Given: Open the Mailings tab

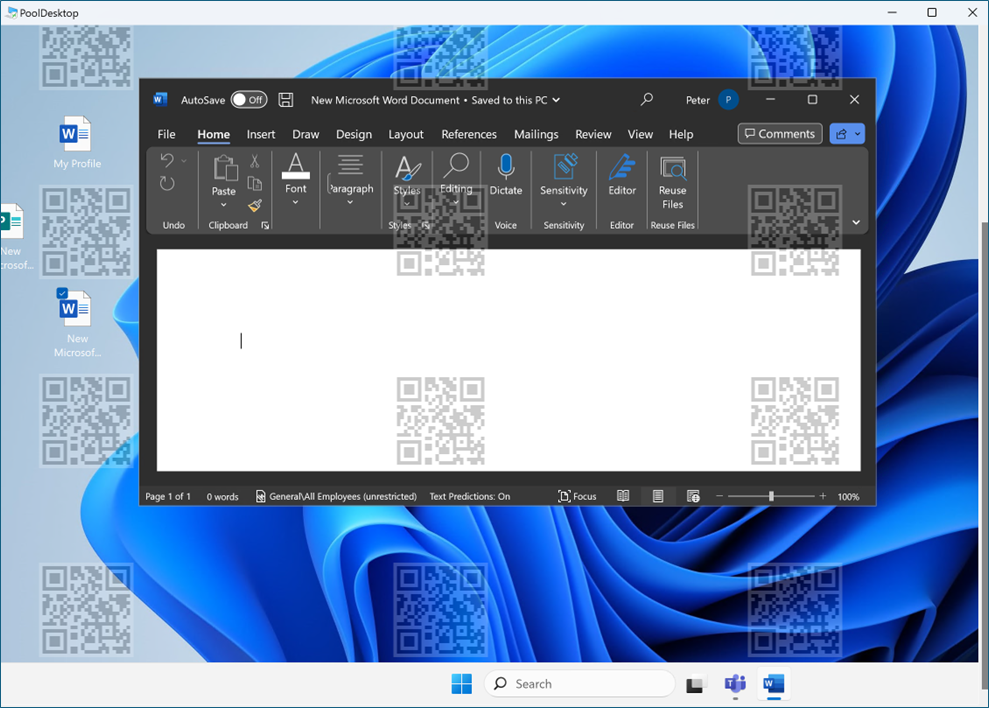Looking at the screenshot, I should tap(536, 134).
